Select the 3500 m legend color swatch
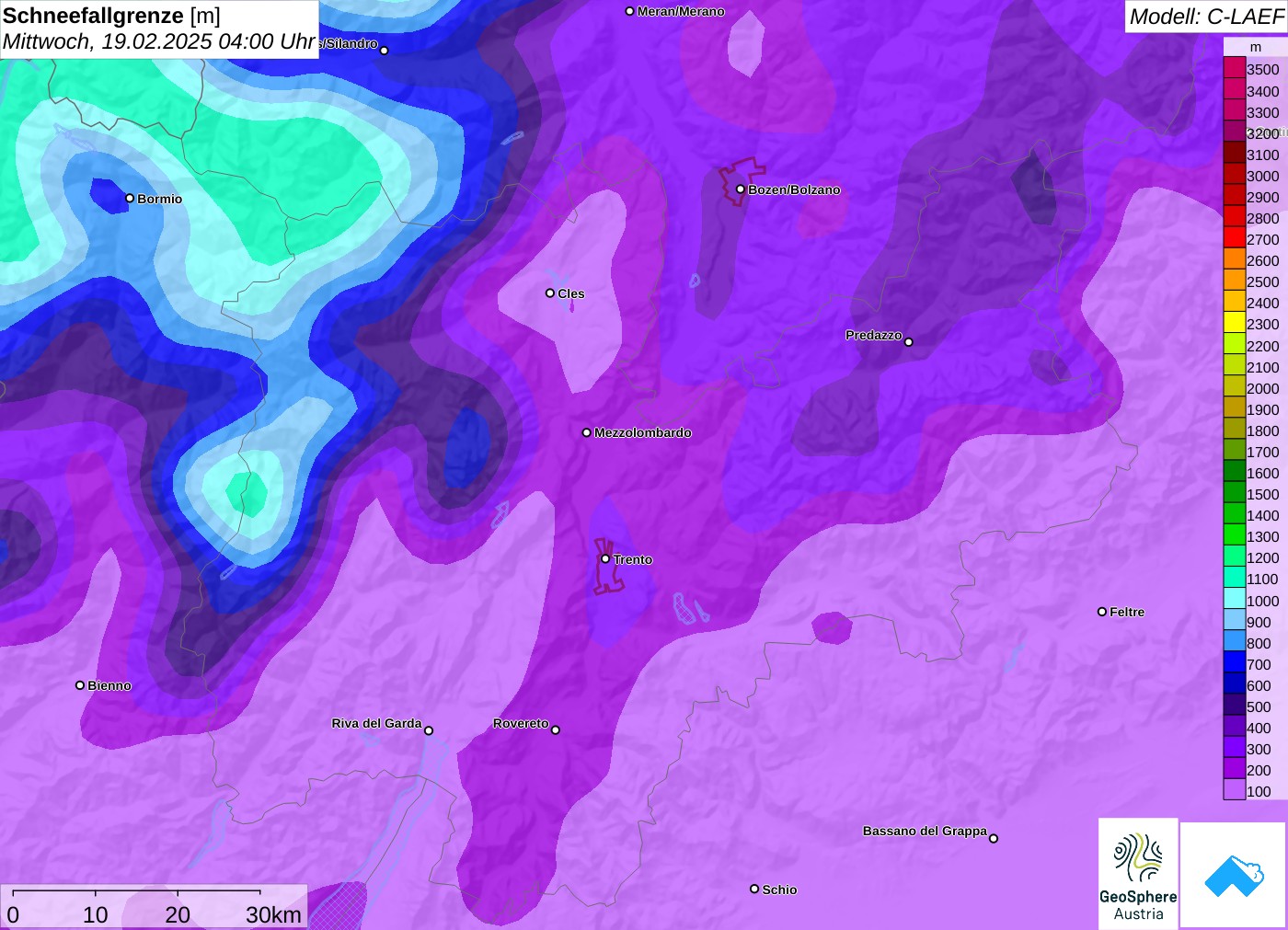Viewport: 1288px width, 930px height. point(1235,69)
